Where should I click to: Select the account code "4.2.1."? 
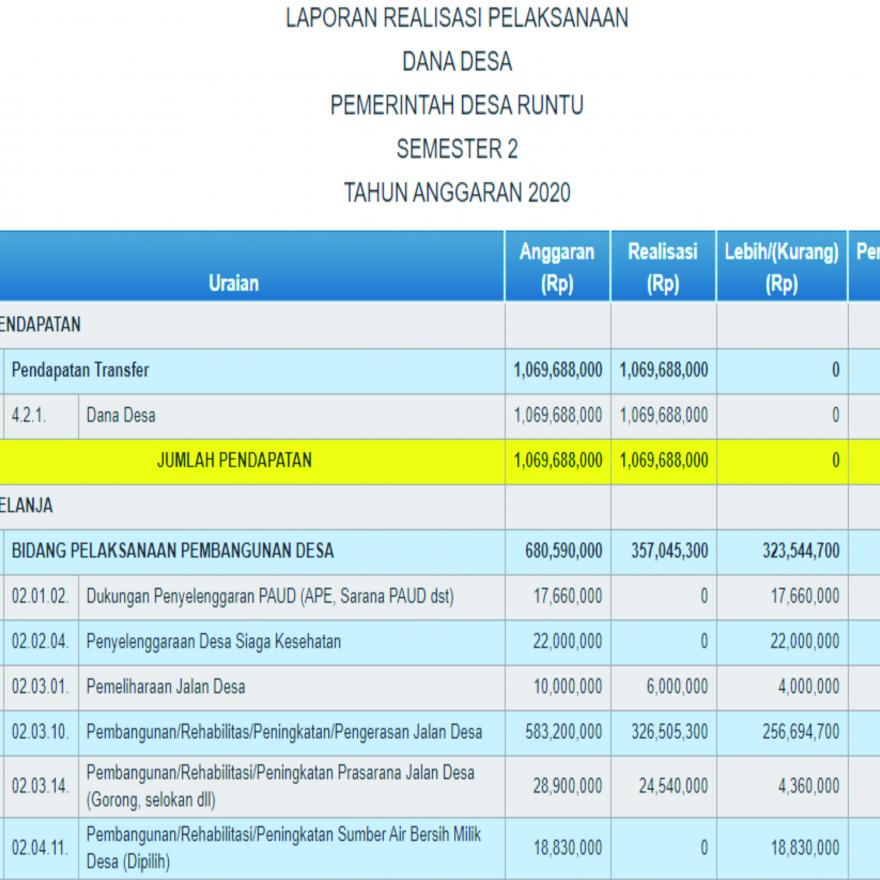click(28, 416)
